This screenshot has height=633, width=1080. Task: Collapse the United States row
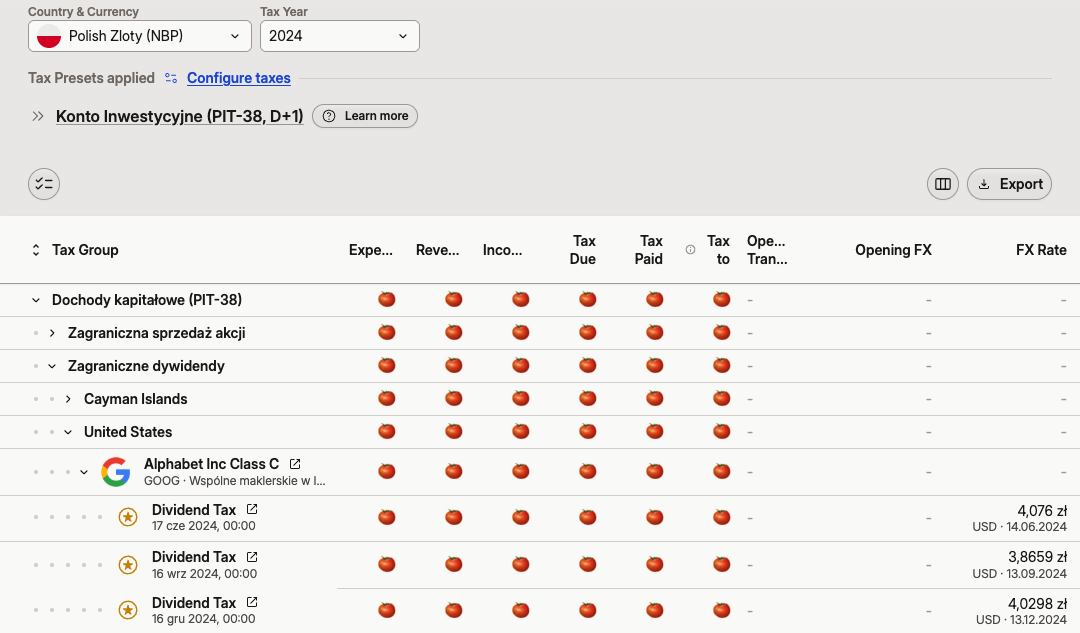68,432
